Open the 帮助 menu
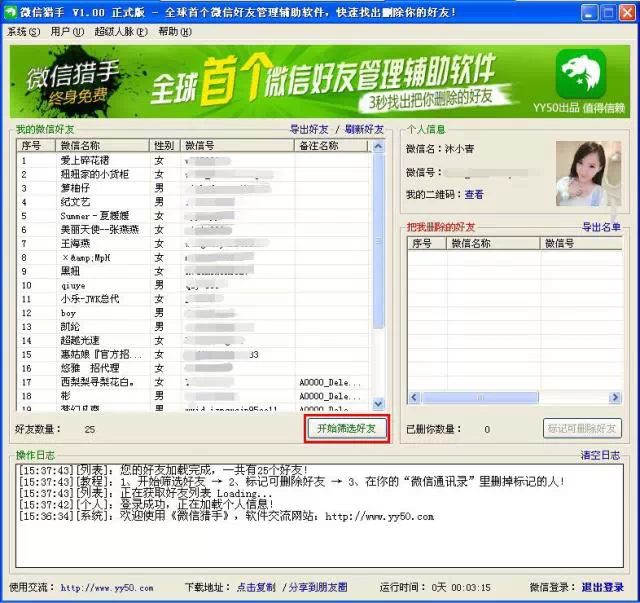The image size is (640, 603). tap(172, 32)
